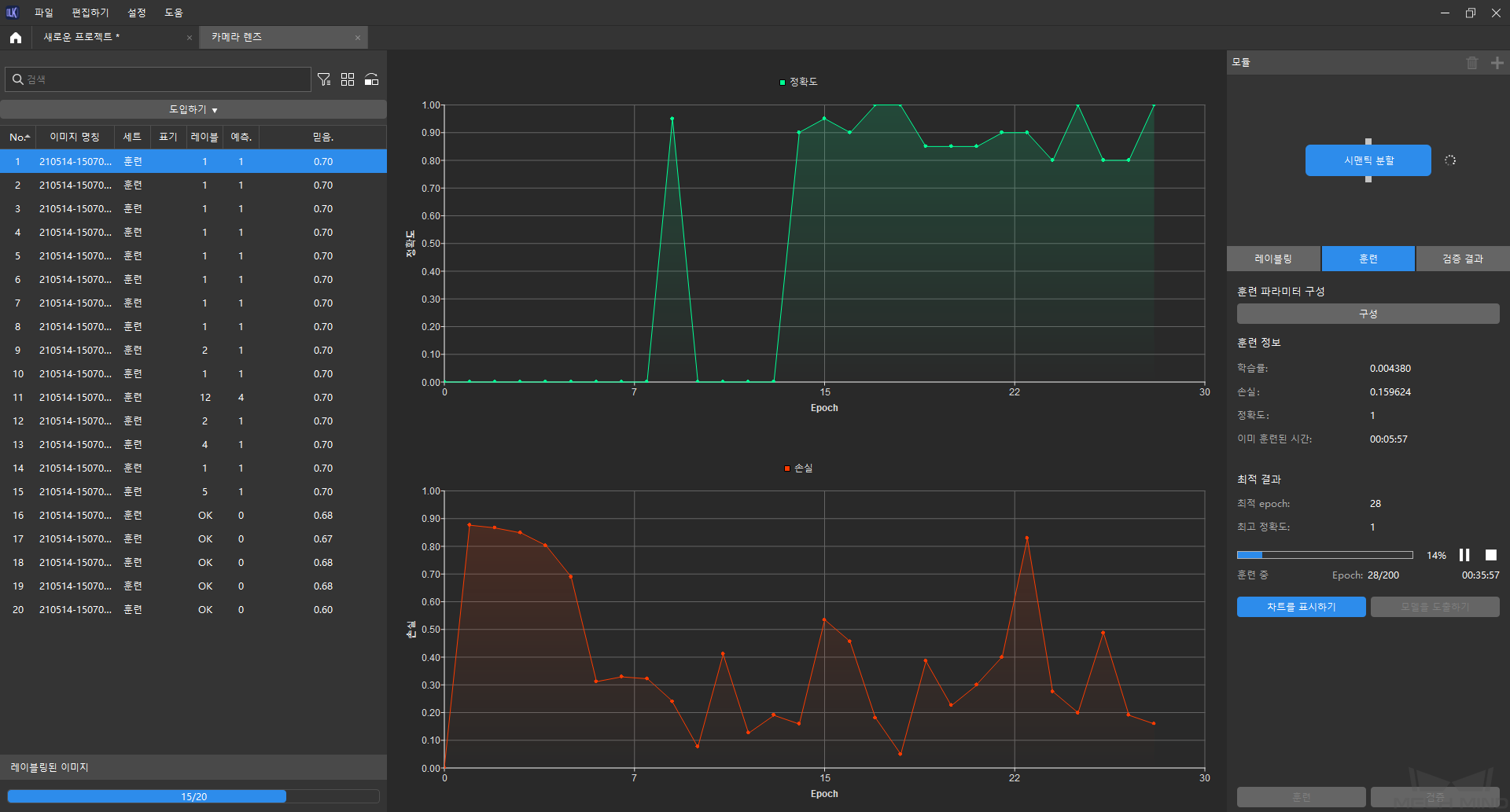Select row 15 with label 5
Viewport: 1510px width, 812px height.
193,491
